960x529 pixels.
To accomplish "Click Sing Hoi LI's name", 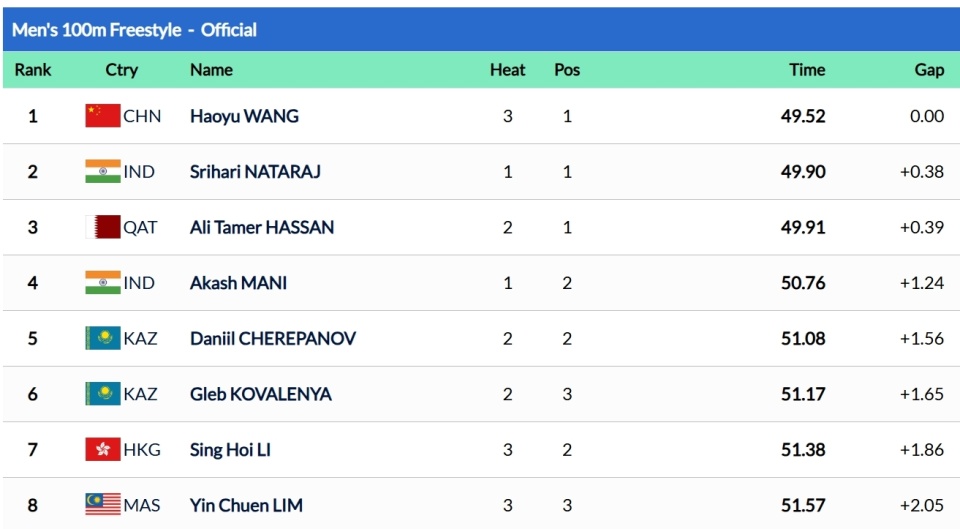I will 230,450.
